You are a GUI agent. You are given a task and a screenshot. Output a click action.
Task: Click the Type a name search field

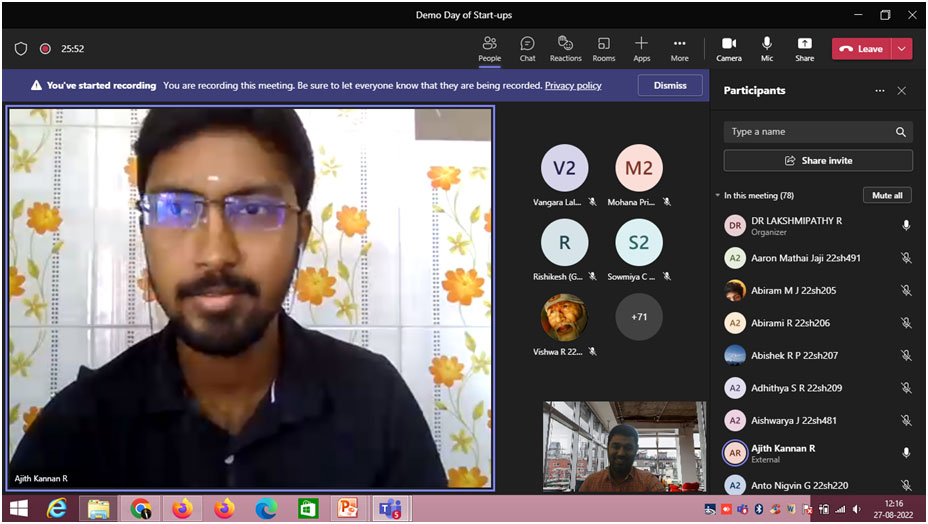click(x=810, y=132)
